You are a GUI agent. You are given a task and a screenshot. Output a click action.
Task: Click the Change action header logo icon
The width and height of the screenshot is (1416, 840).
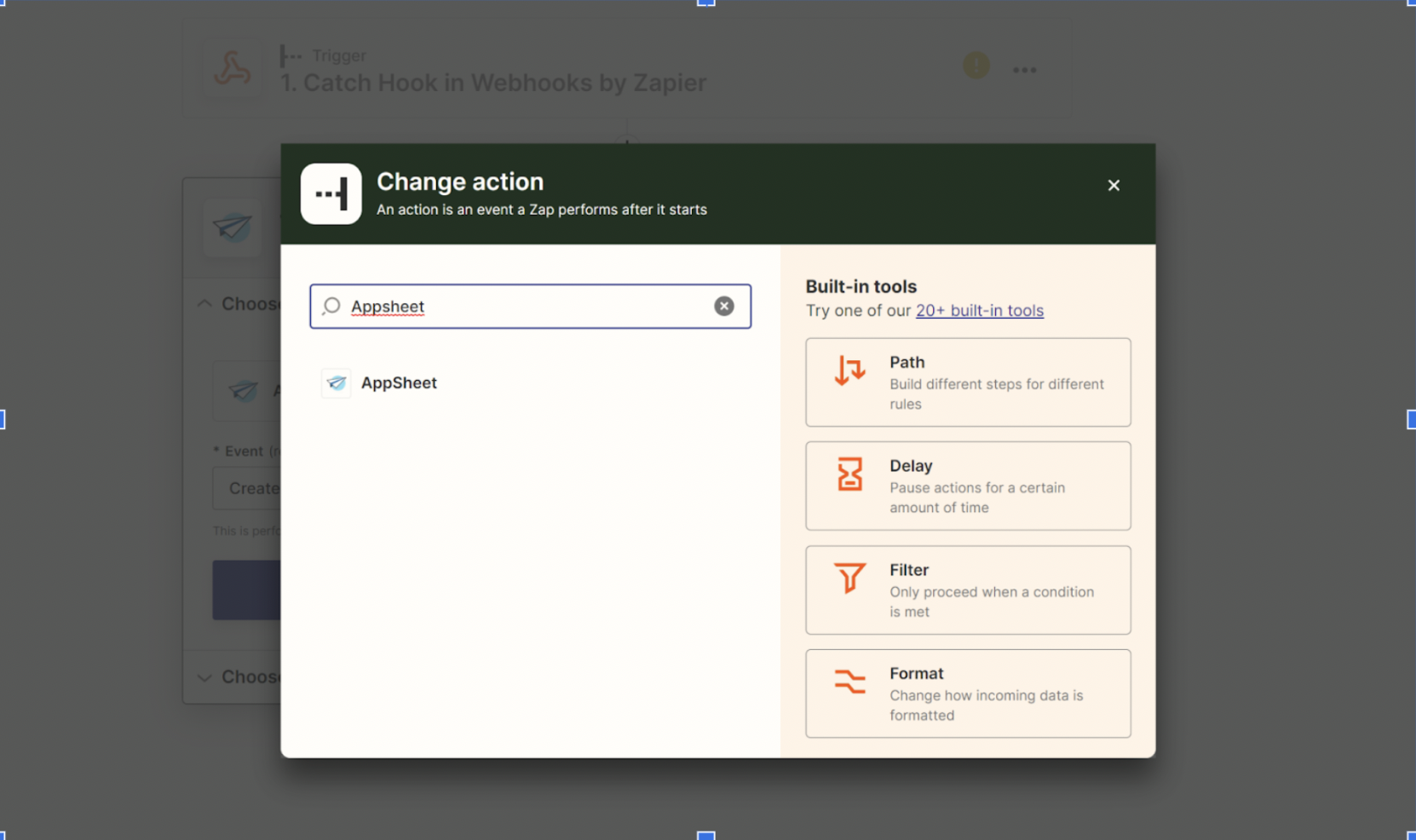(331, 193)
